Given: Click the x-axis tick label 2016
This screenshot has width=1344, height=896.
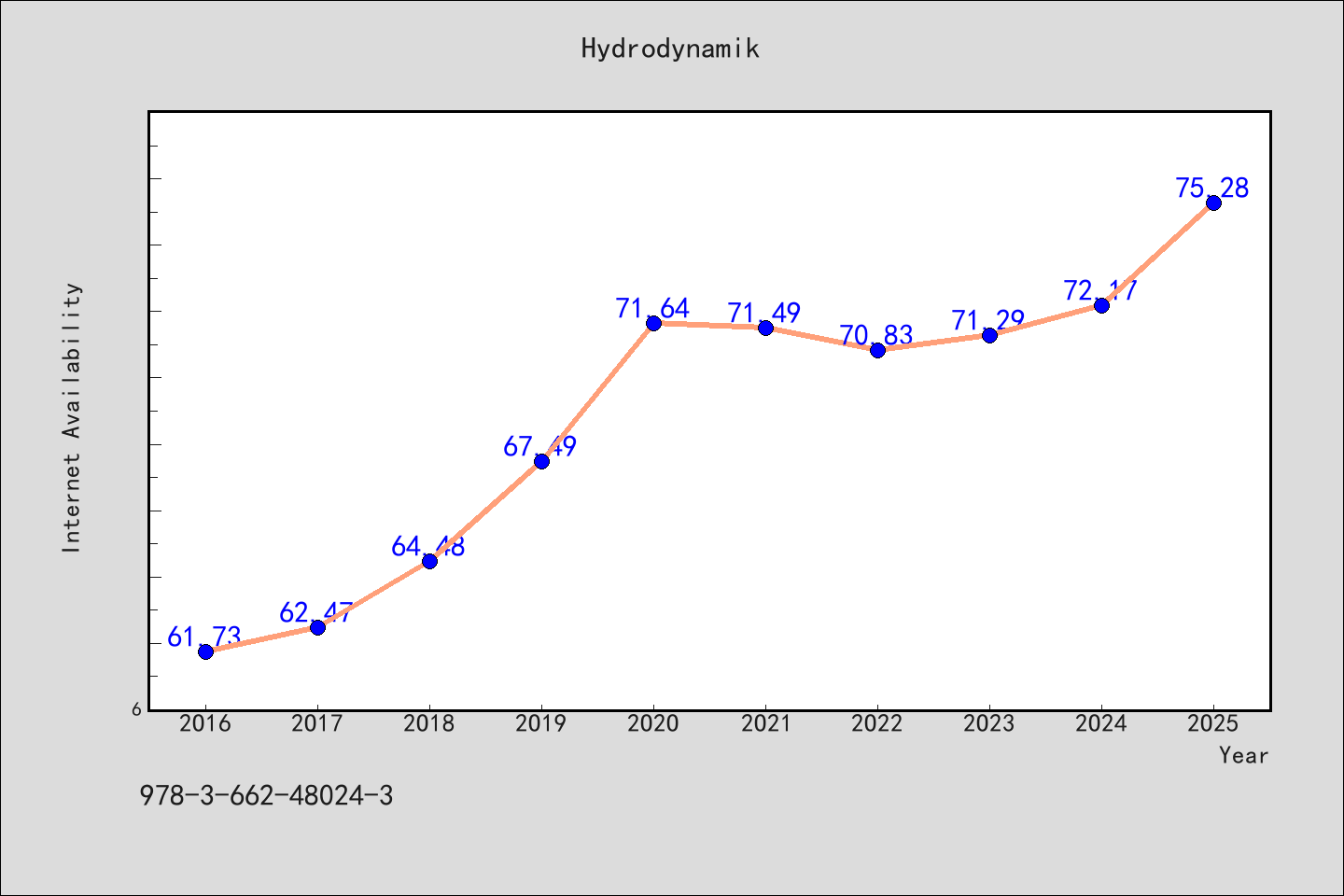Looking at the screenshot, I should tap(205, 724).
